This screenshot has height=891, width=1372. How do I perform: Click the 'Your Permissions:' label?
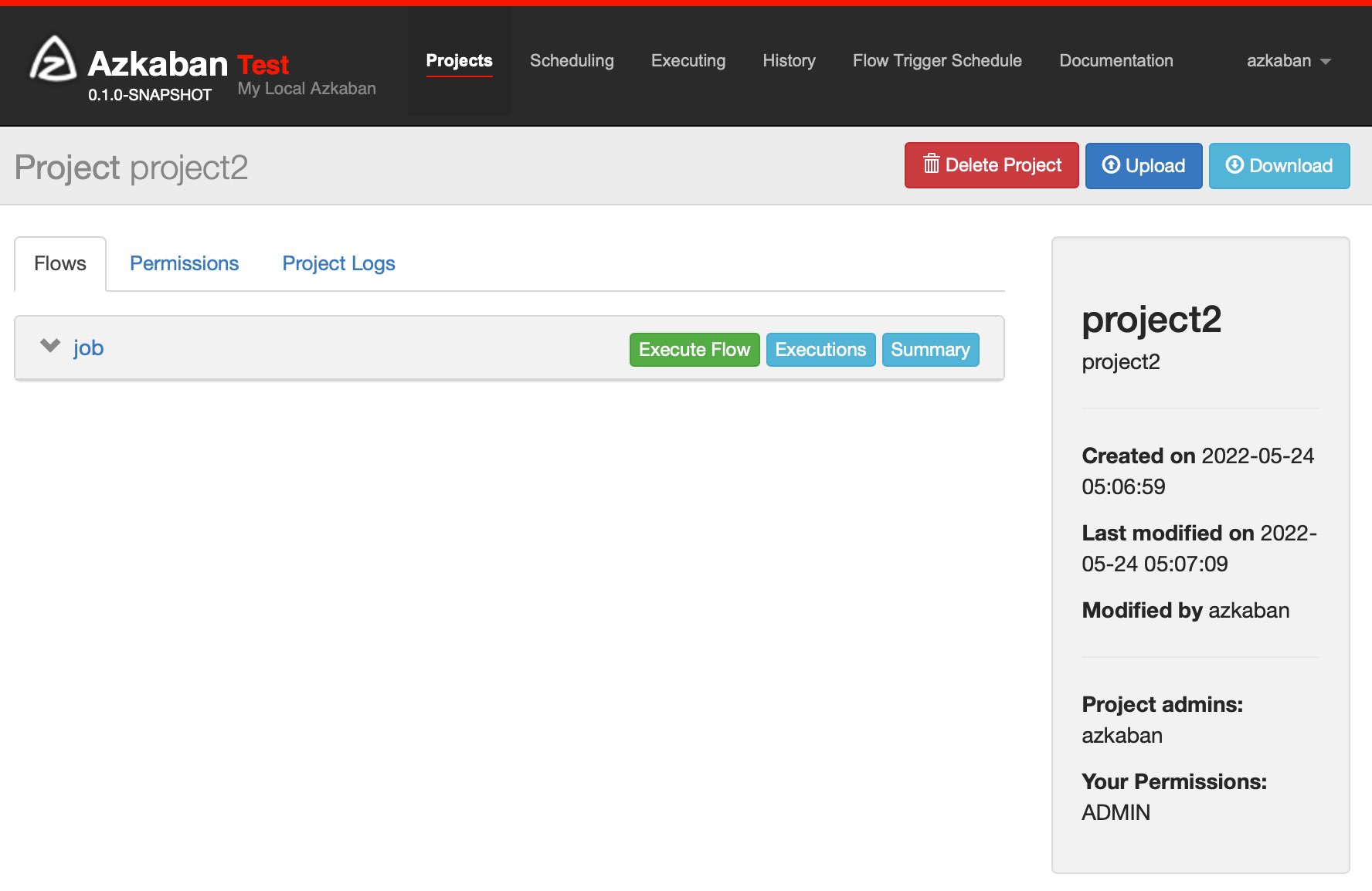coord(1174,781)
